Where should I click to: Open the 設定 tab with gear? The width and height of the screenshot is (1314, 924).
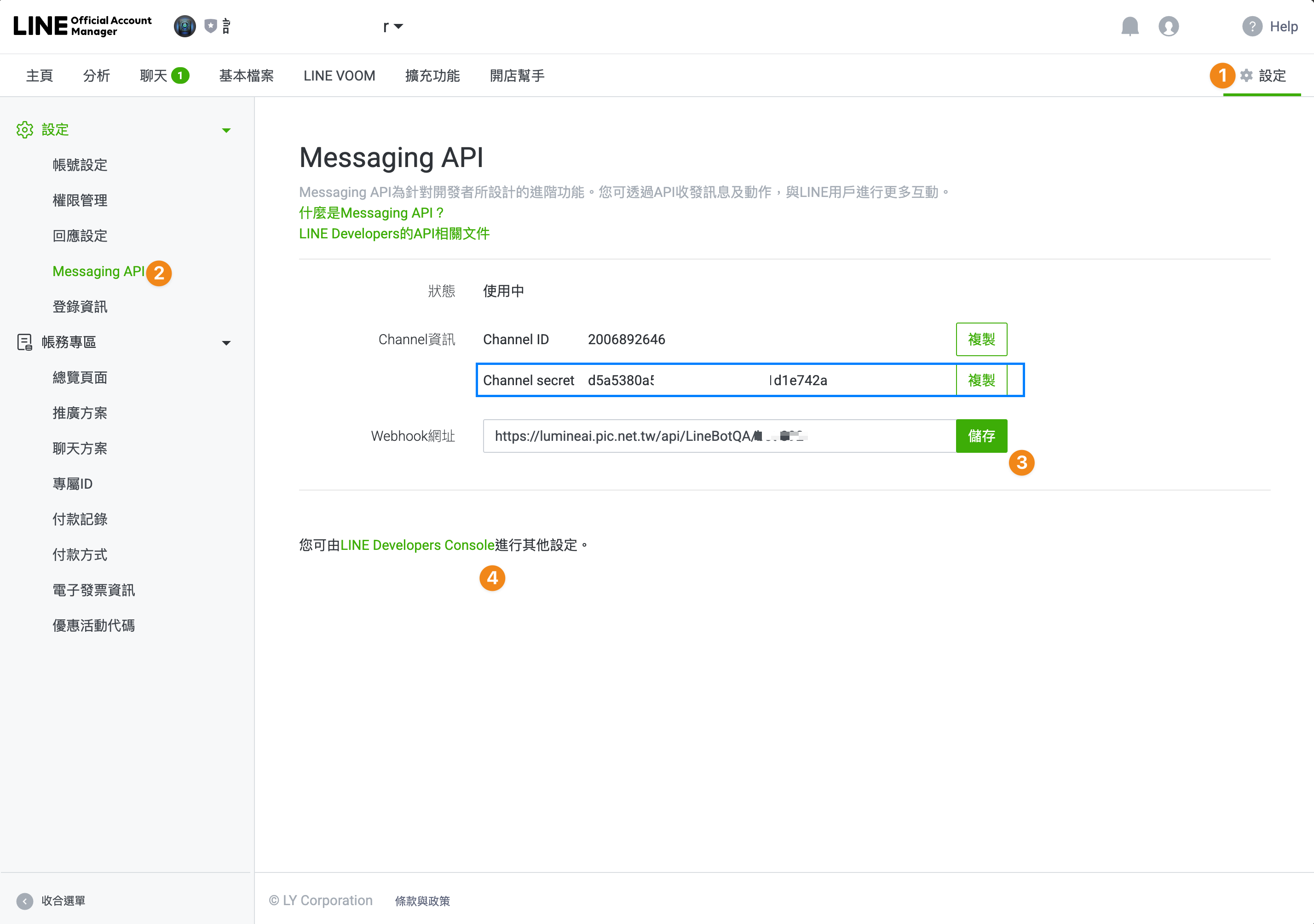pos(1262,75)
